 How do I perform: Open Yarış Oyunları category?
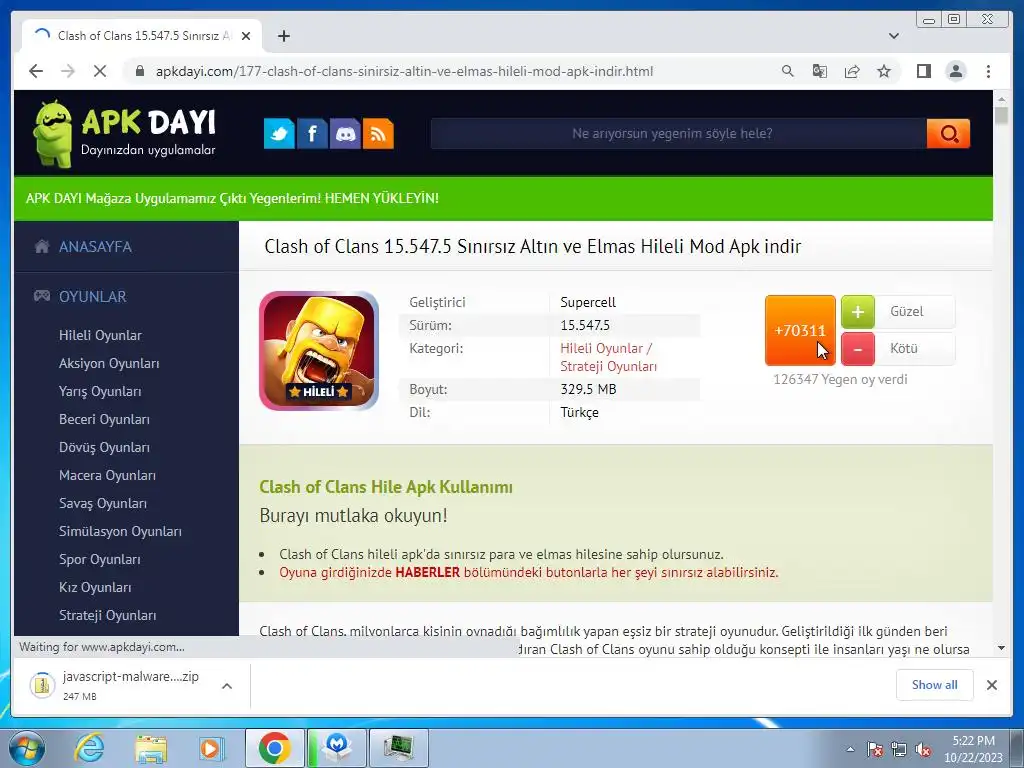point(100,391)
